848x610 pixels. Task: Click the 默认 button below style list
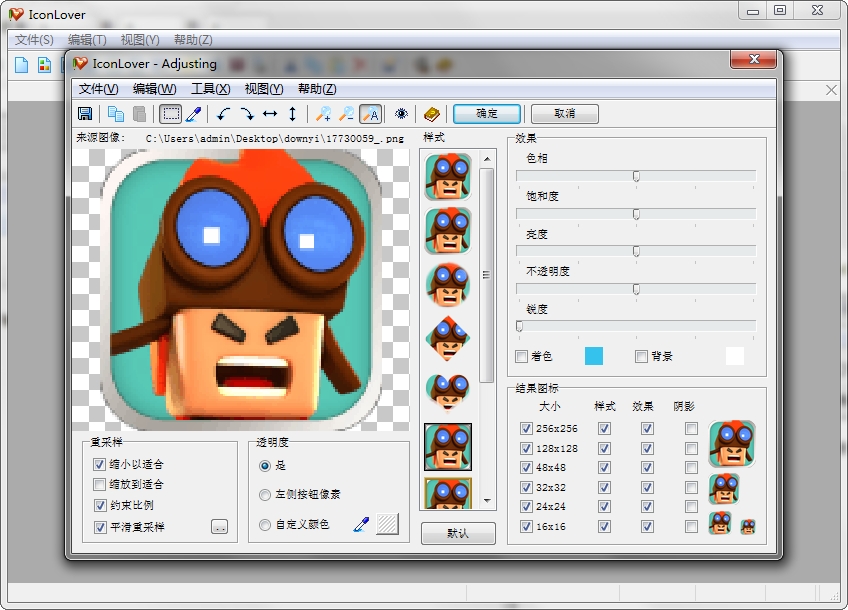(x=456, y=533)
